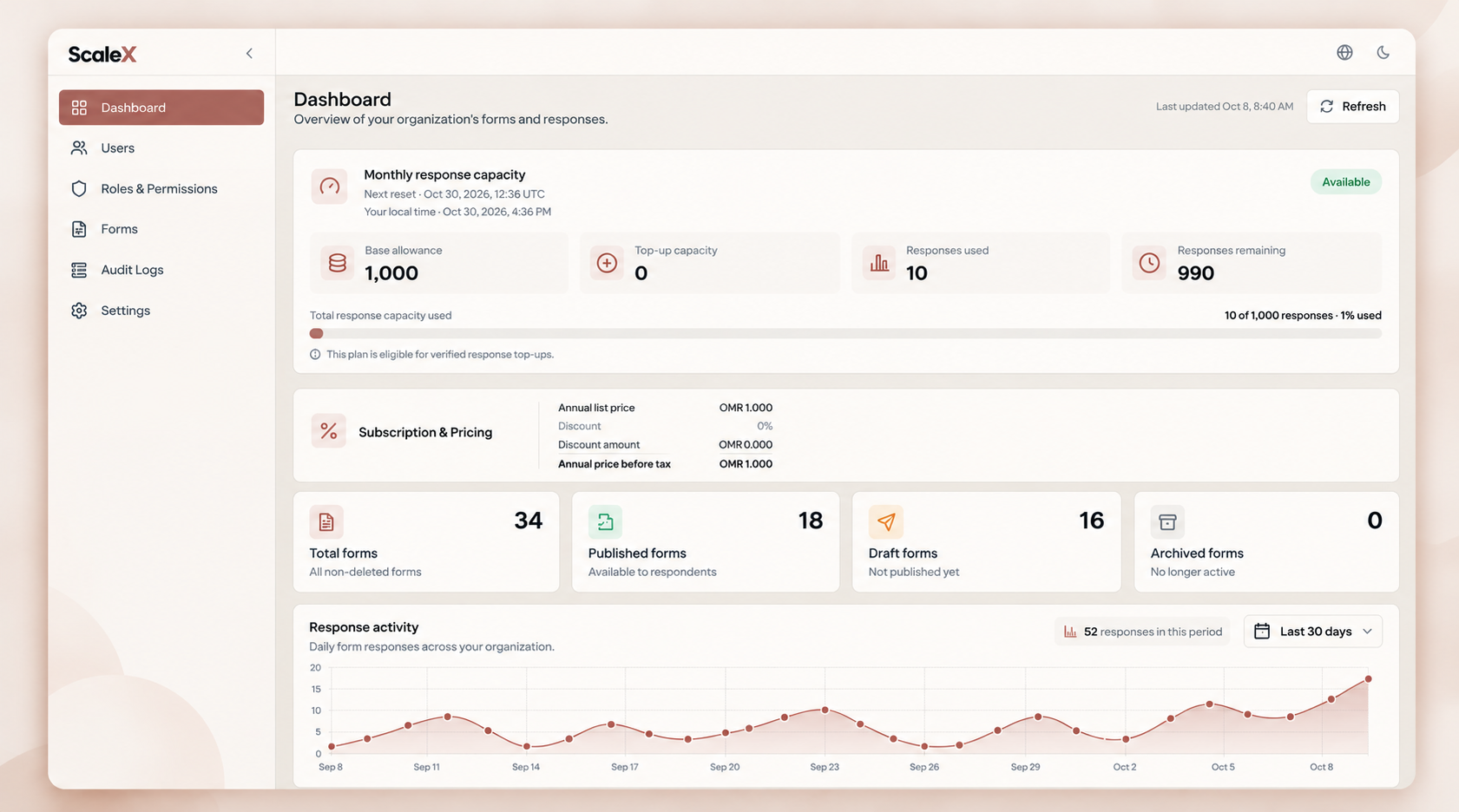
Task: Click the calendar icon in period selector
Action: point(1262,632)
